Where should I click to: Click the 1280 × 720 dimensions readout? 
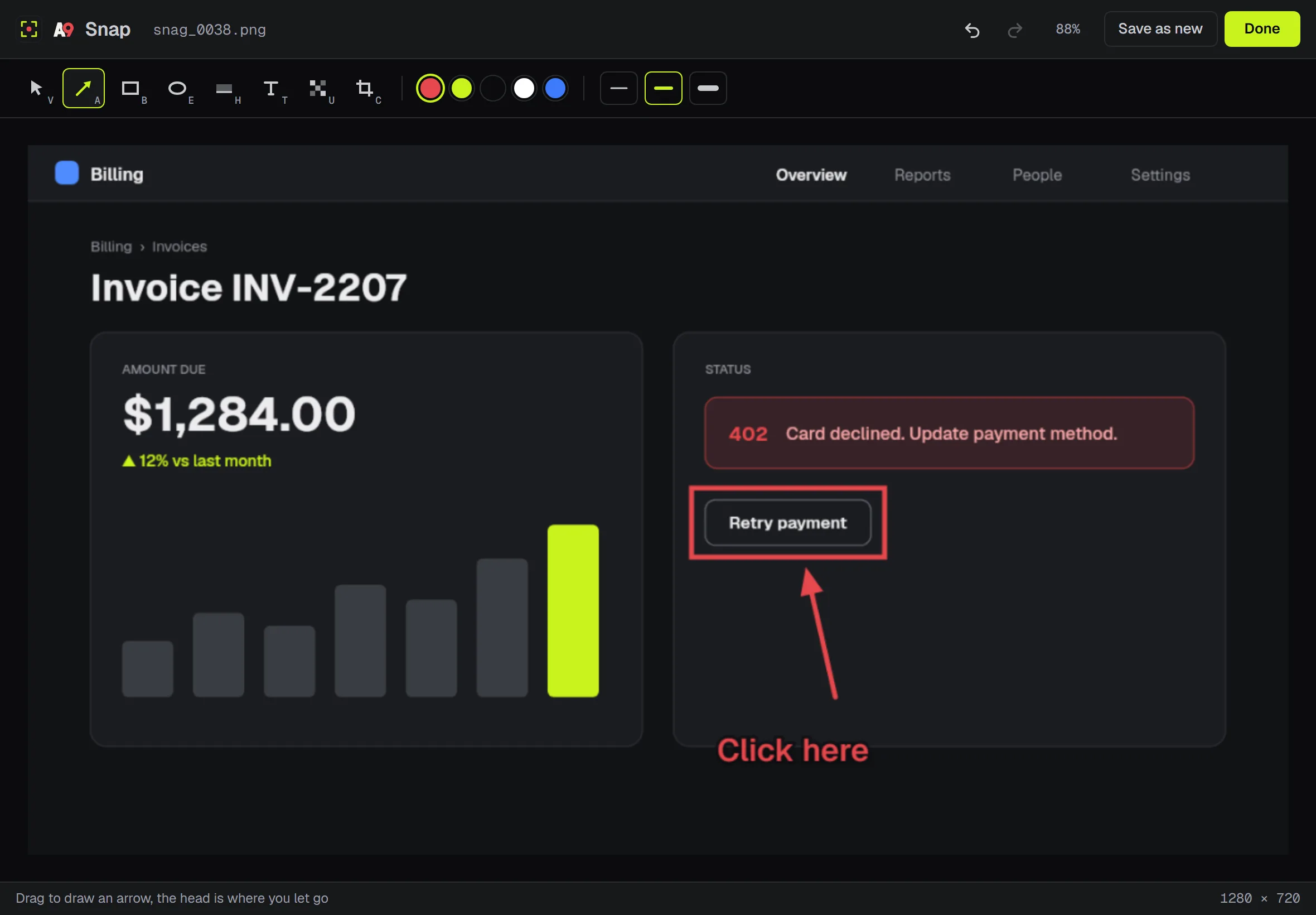[1260, 898]
